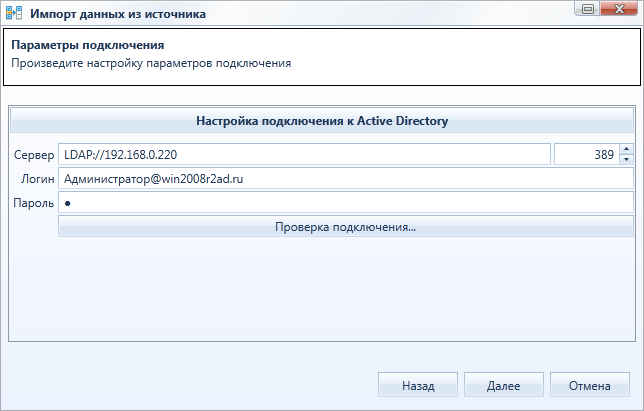Close the Импорт данных dialog
Image resolution: width=644 pixels, height=411 pixels.
[619, 9]
